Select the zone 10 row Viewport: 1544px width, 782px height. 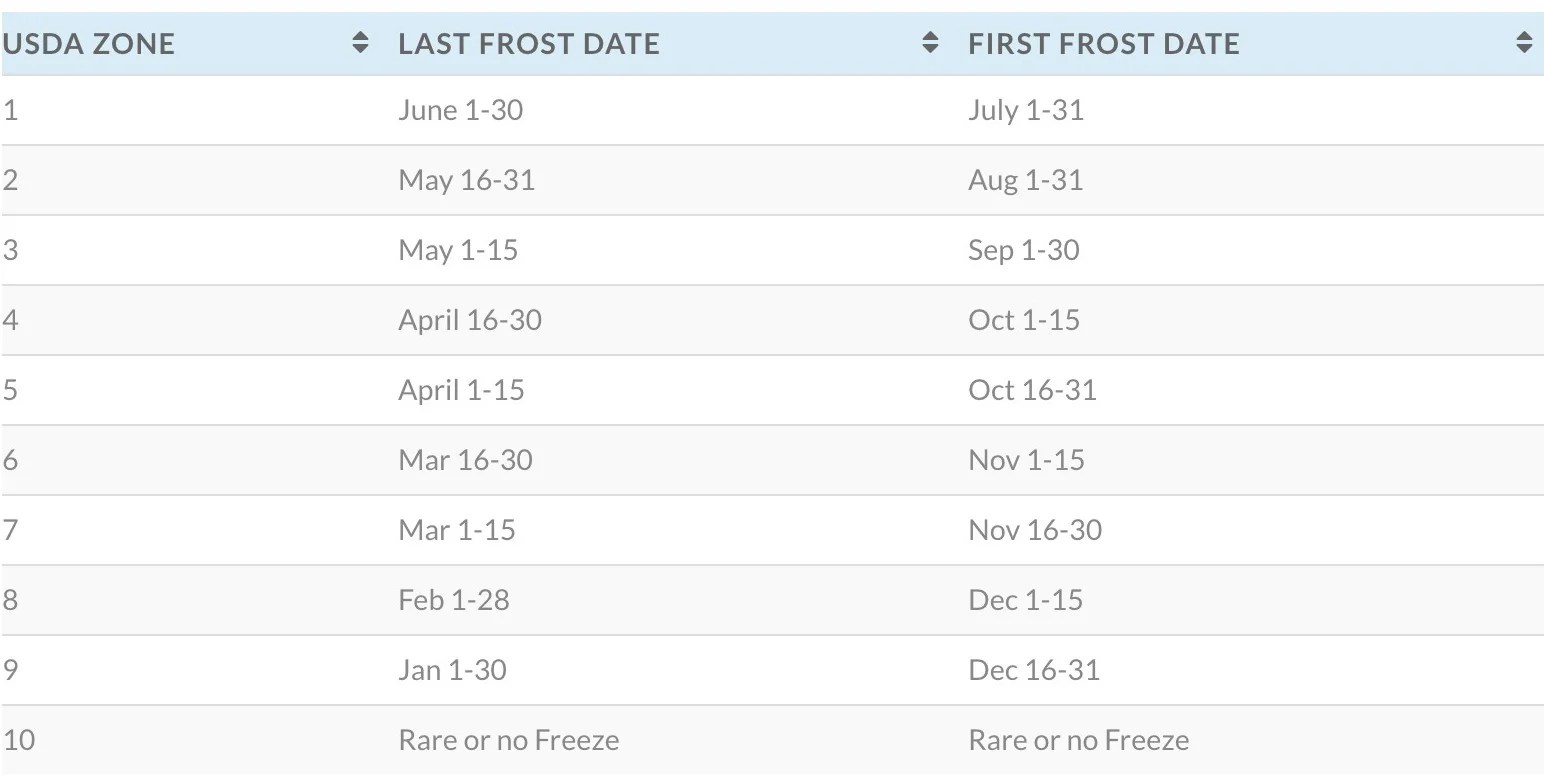[x=400, y=740]
